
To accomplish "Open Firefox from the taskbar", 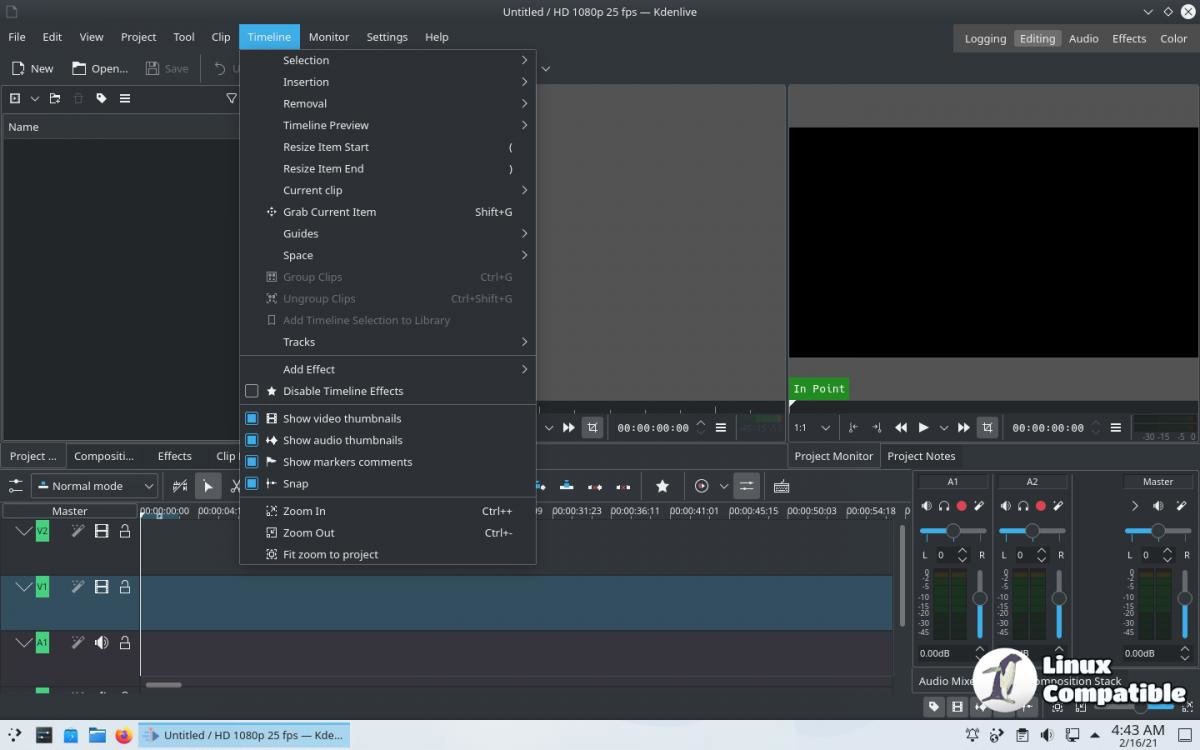I will [124, 735].
